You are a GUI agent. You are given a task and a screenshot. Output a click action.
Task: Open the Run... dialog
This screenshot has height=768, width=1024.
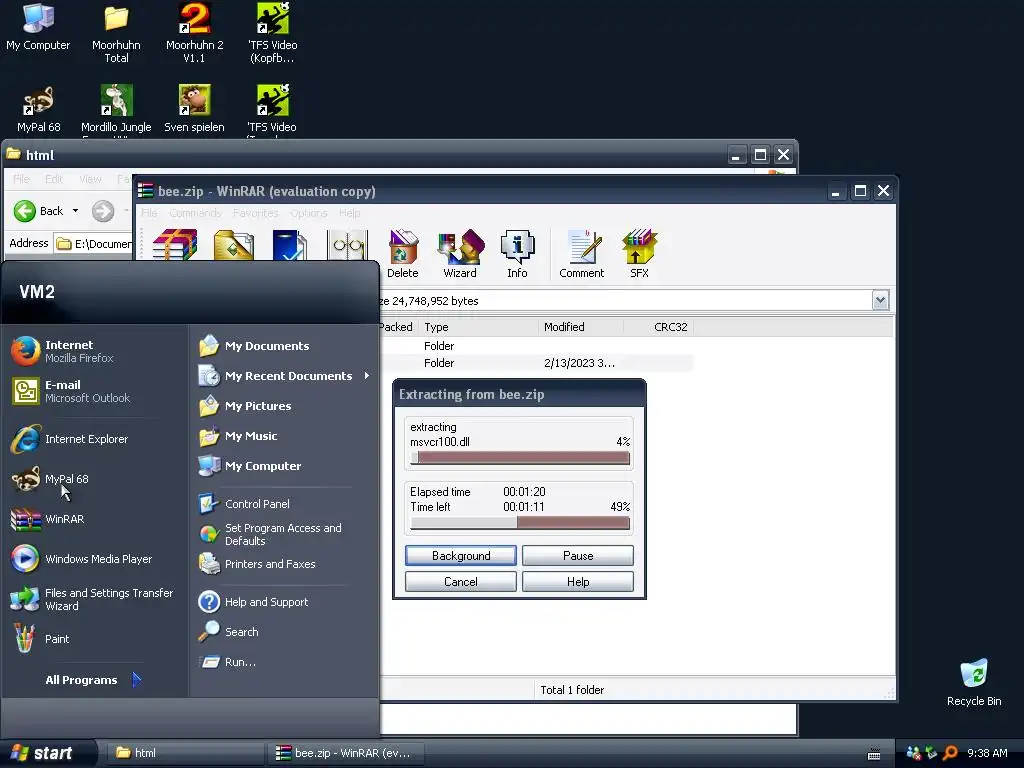click(227, 662)
